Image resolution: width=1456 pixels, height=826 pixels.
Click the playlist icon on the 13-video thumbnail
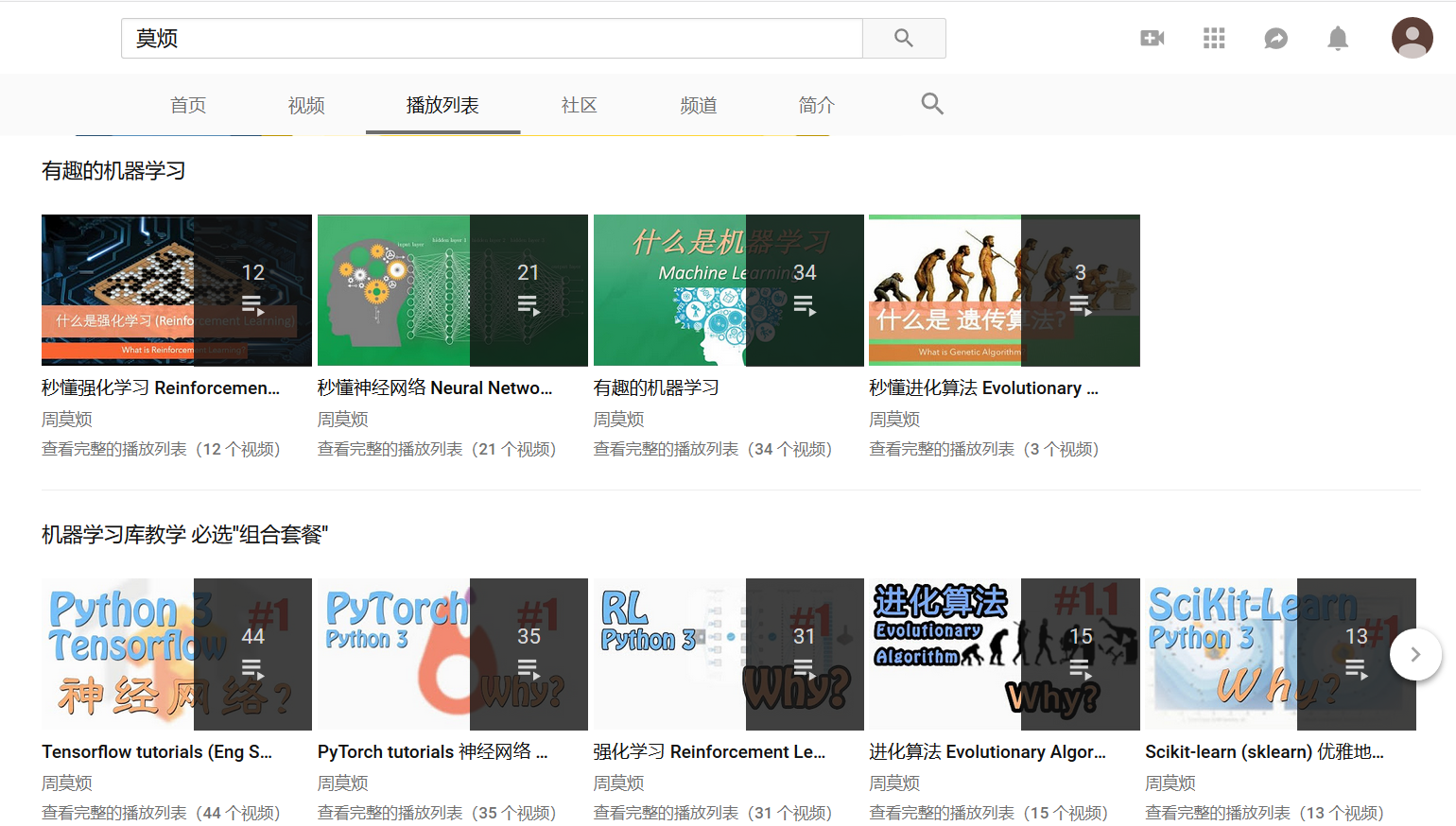coord(1357,669)
